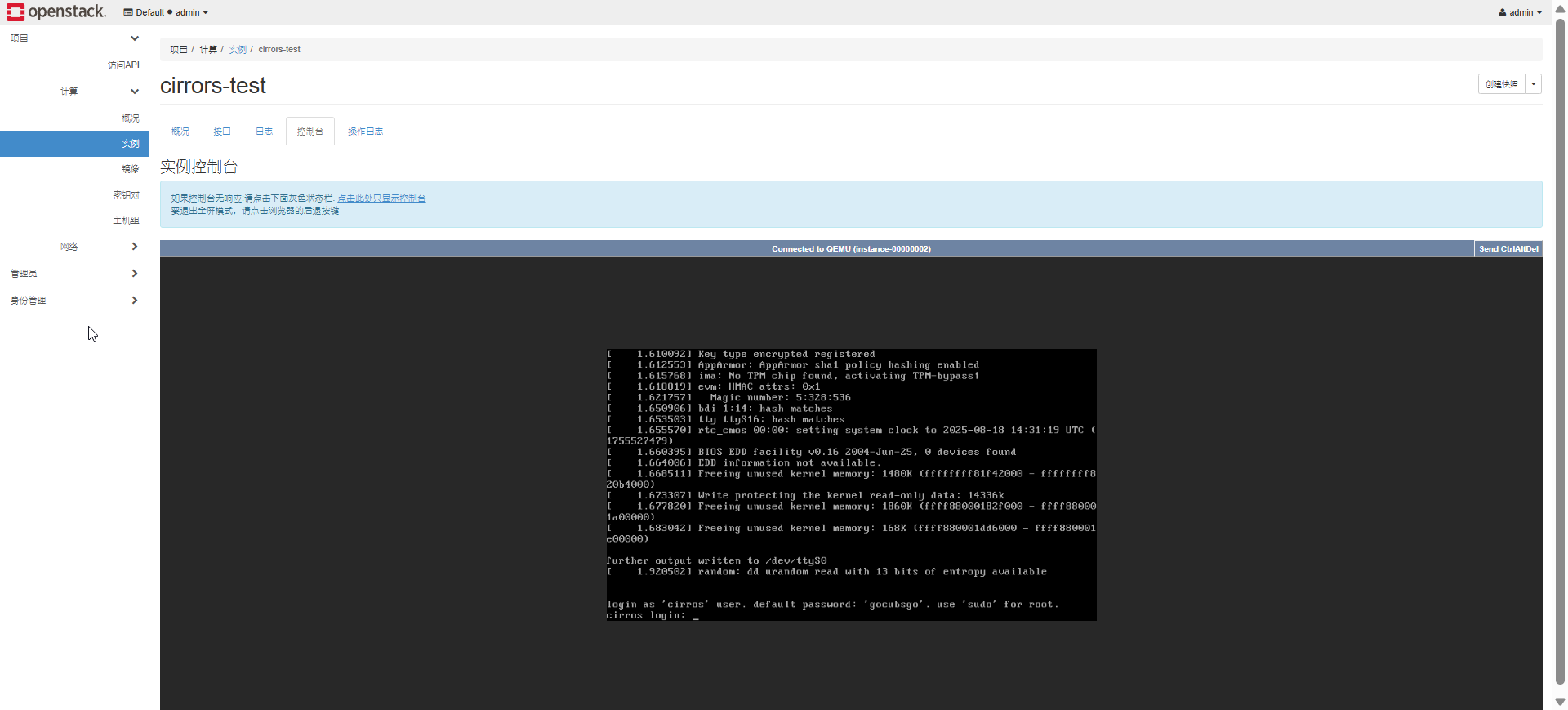The image size is (1568, 710).
Task: Click the link 点击此处只显示控制台
Action: 381,199
